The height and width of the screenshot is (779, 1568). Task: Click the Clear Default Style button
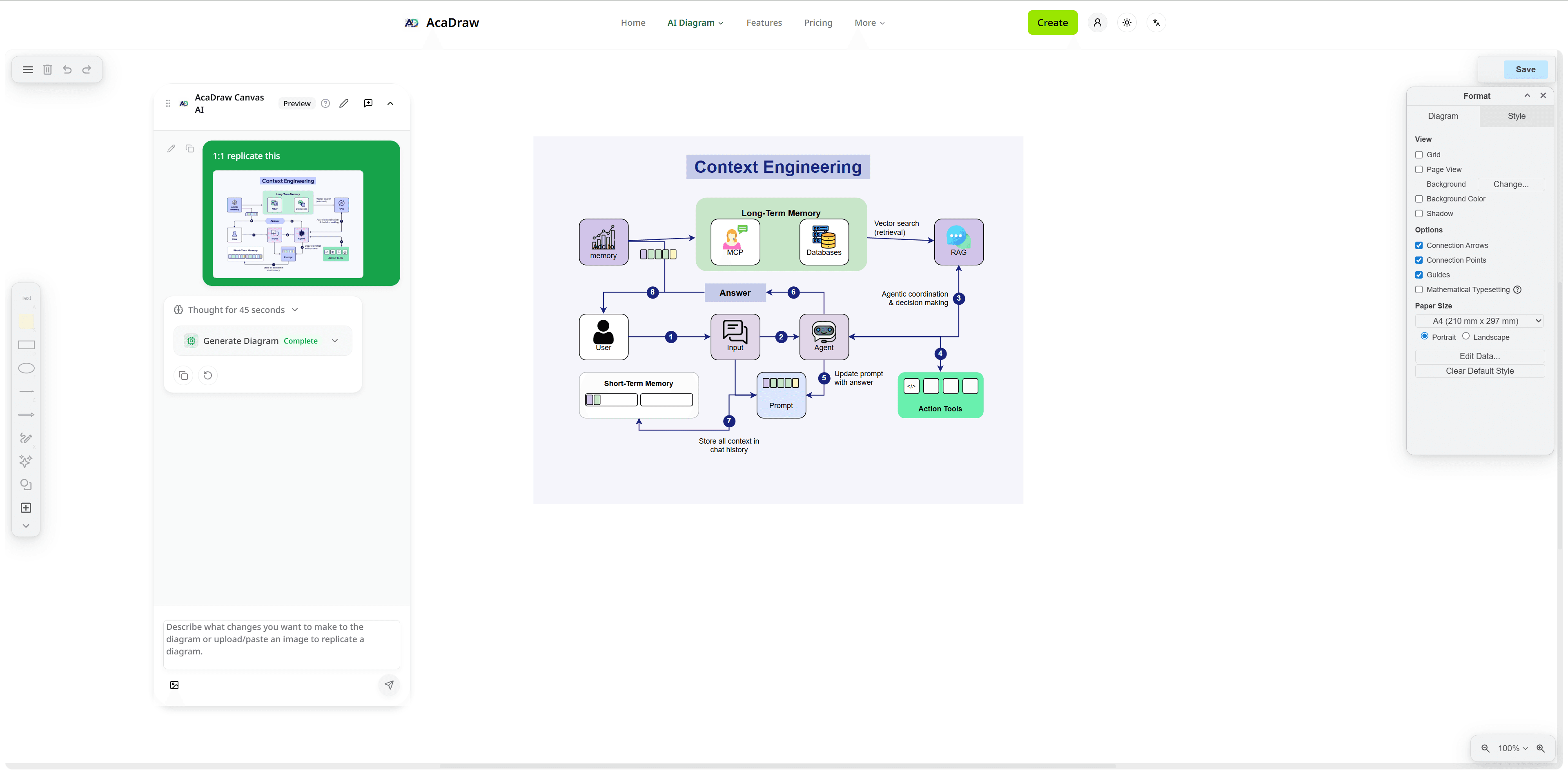pyautogui.click(x=1480, y=371)
